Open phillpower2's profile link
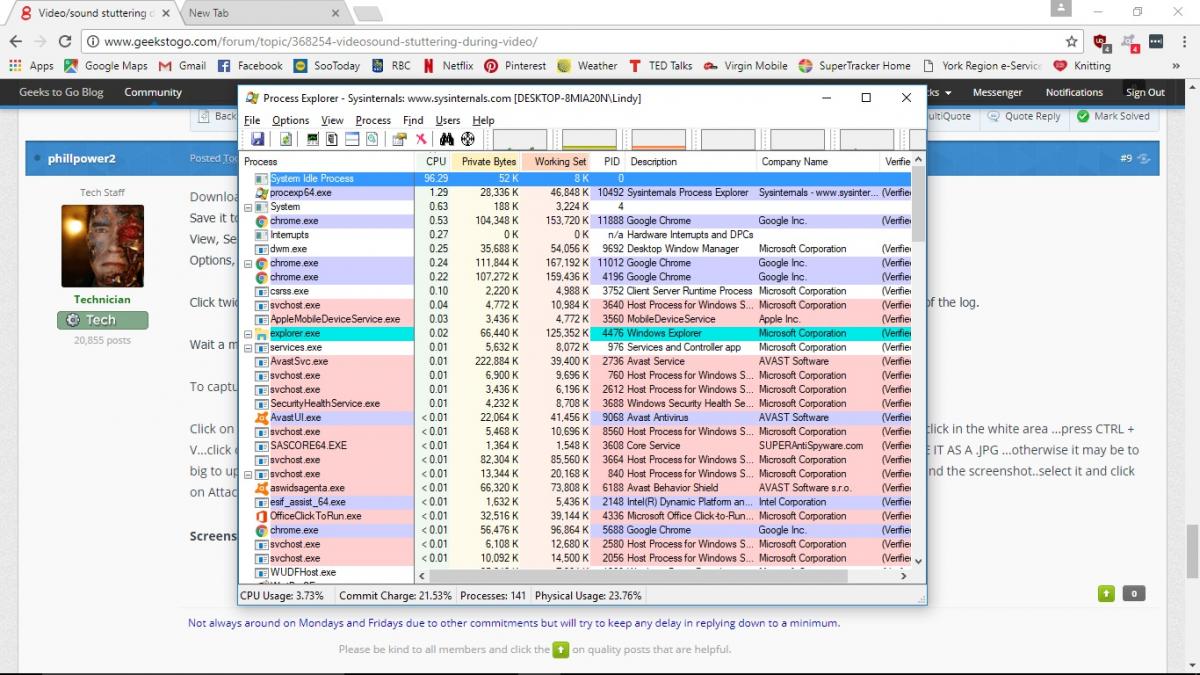Screen dimensions: 1200x675 pyautogui.click(x=82, y=158)
